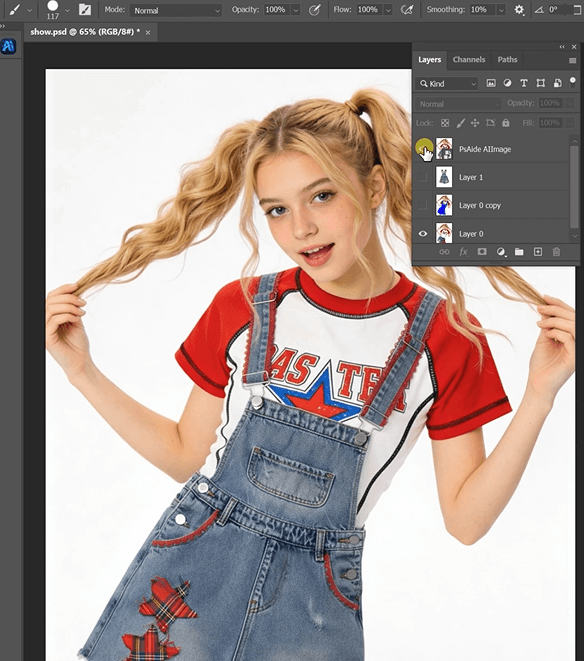Filter for type layers icon
Image resolution: width=584 pixels, height=661 pixels.
pyautogui.click(x=524, y=83)
